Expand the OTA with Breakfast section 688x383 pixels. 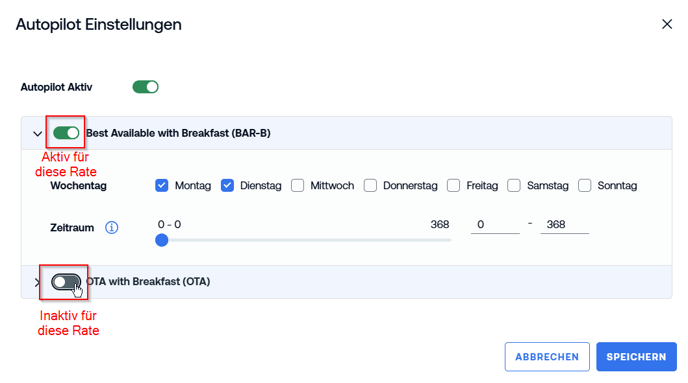click(37, 282)
